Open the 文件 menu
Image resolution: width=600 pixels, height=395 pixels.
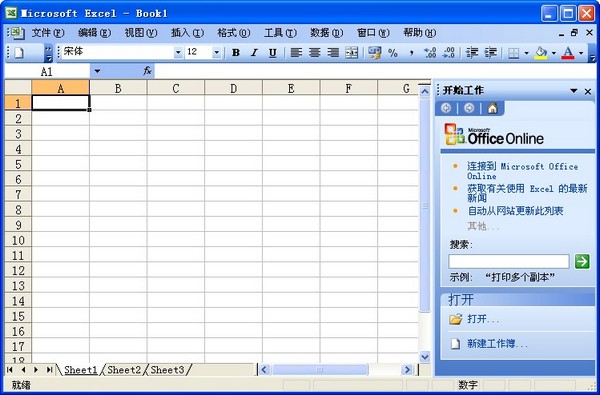[48, 33]
